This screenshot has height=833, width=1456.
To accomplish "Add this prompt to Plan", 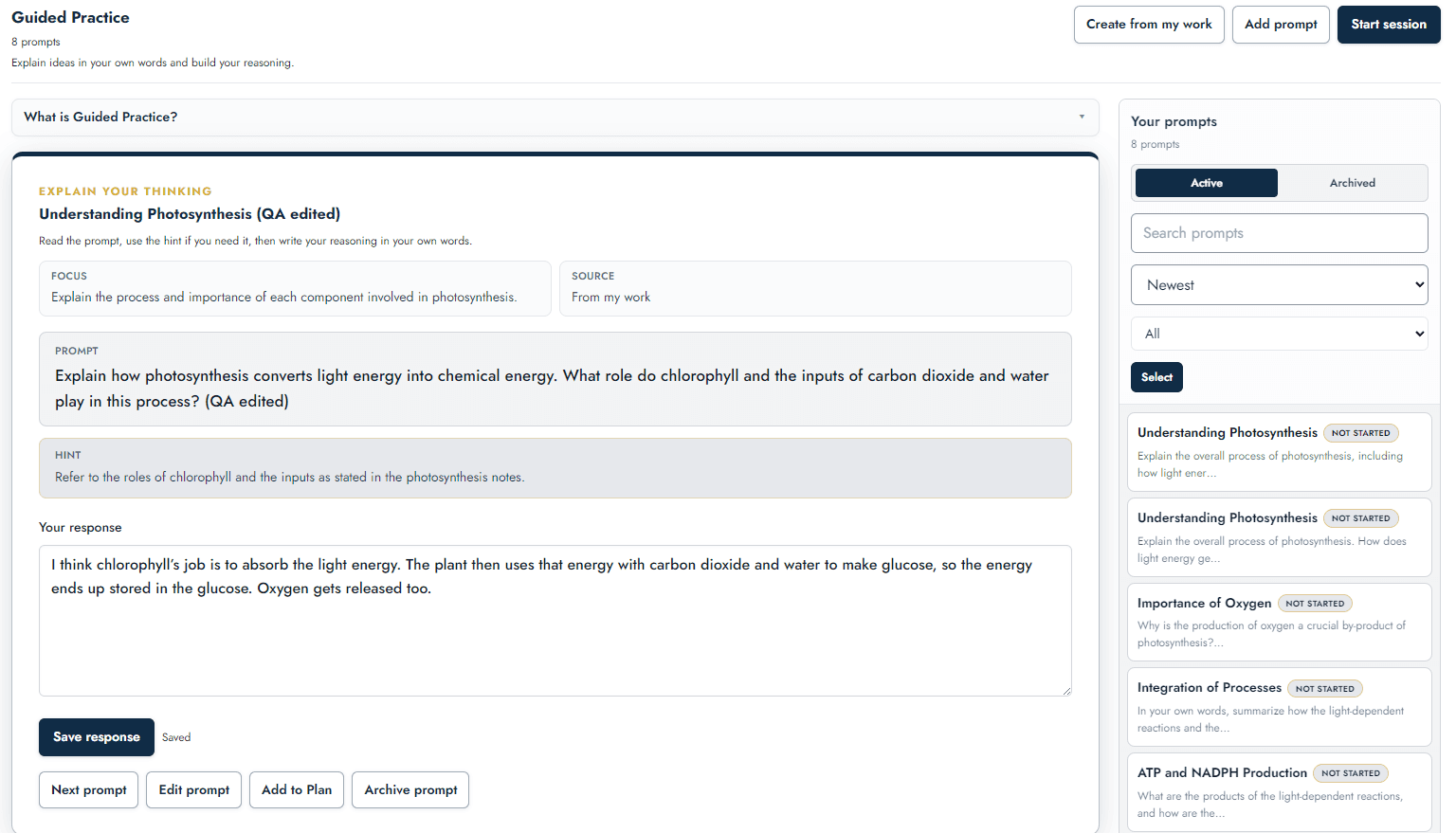I will [297, 790].
